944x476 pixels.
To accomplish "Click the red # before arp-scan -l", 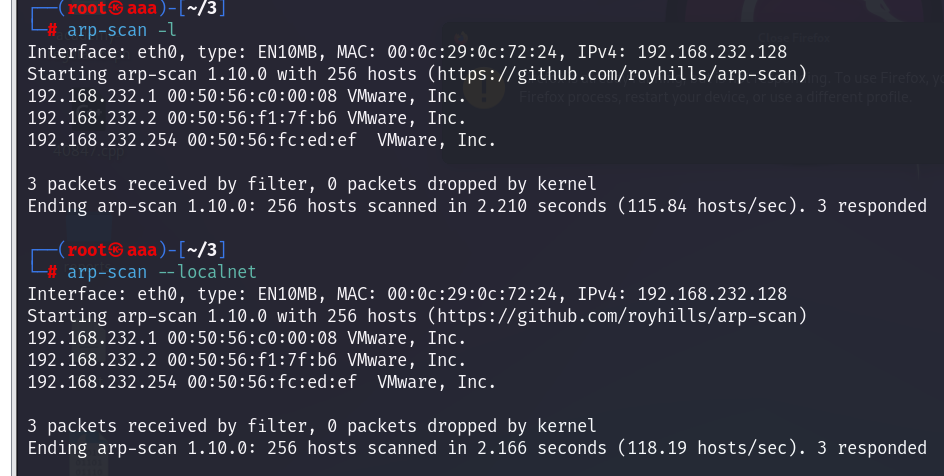I will click(52, 30).
